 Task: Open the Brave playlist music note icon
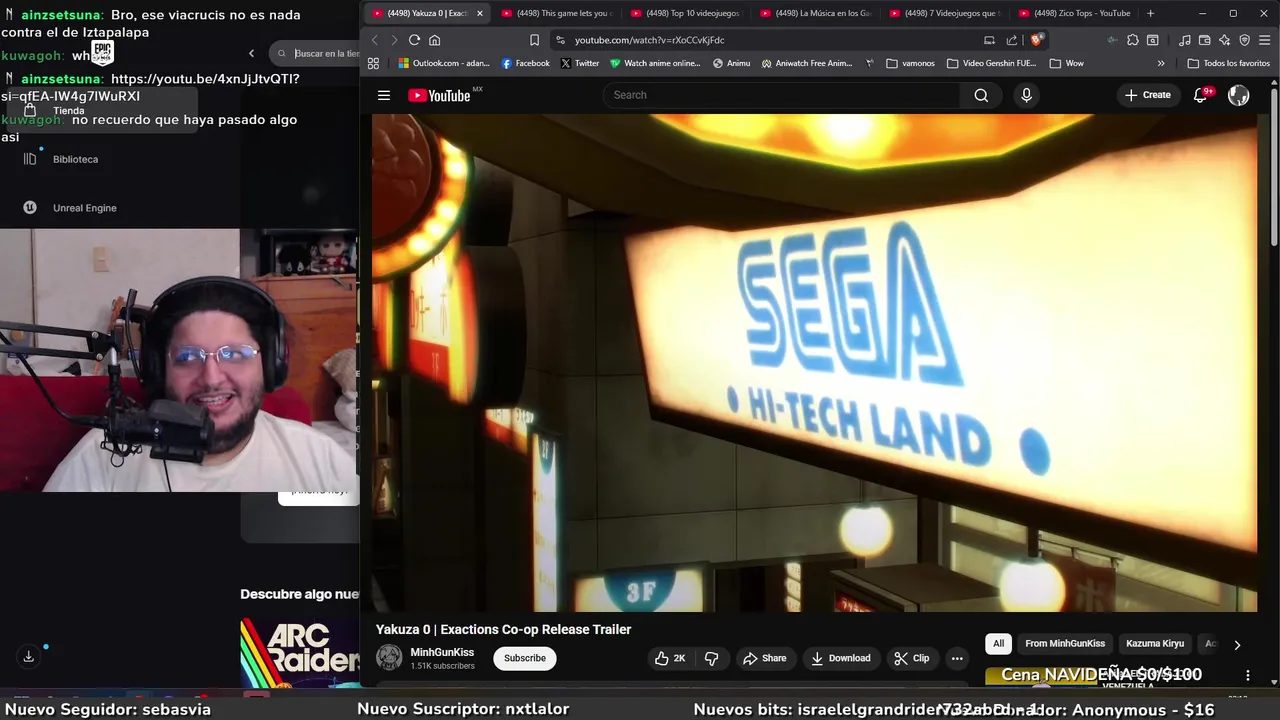(1185, 40)
